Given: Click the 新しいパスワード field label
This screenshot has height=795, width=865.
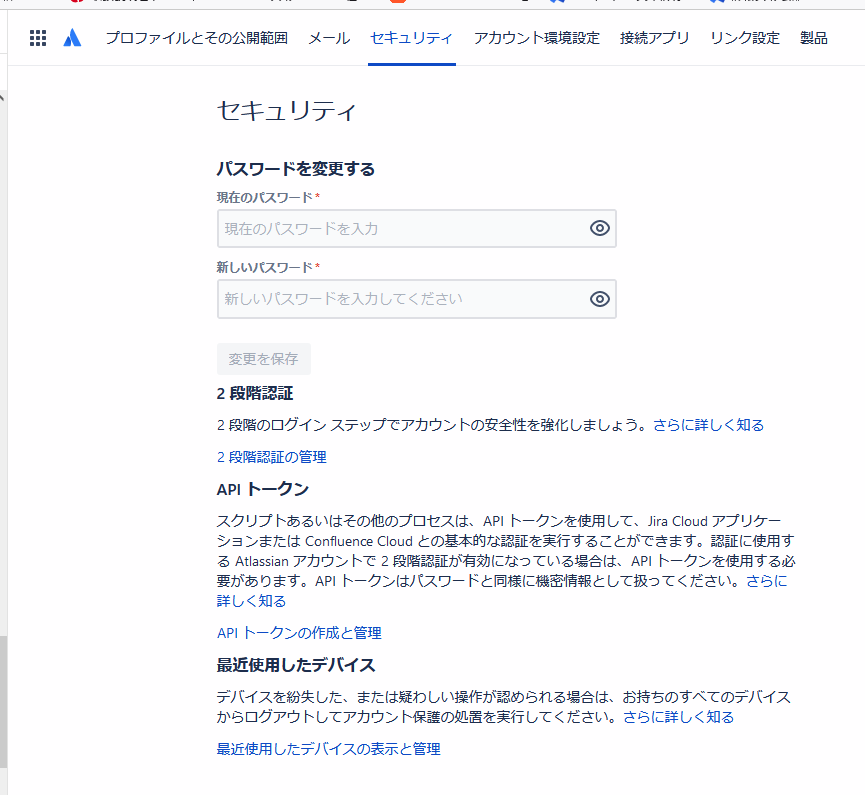Looking at the screenshot, I should pyautogui.click(x=265, y=268).
